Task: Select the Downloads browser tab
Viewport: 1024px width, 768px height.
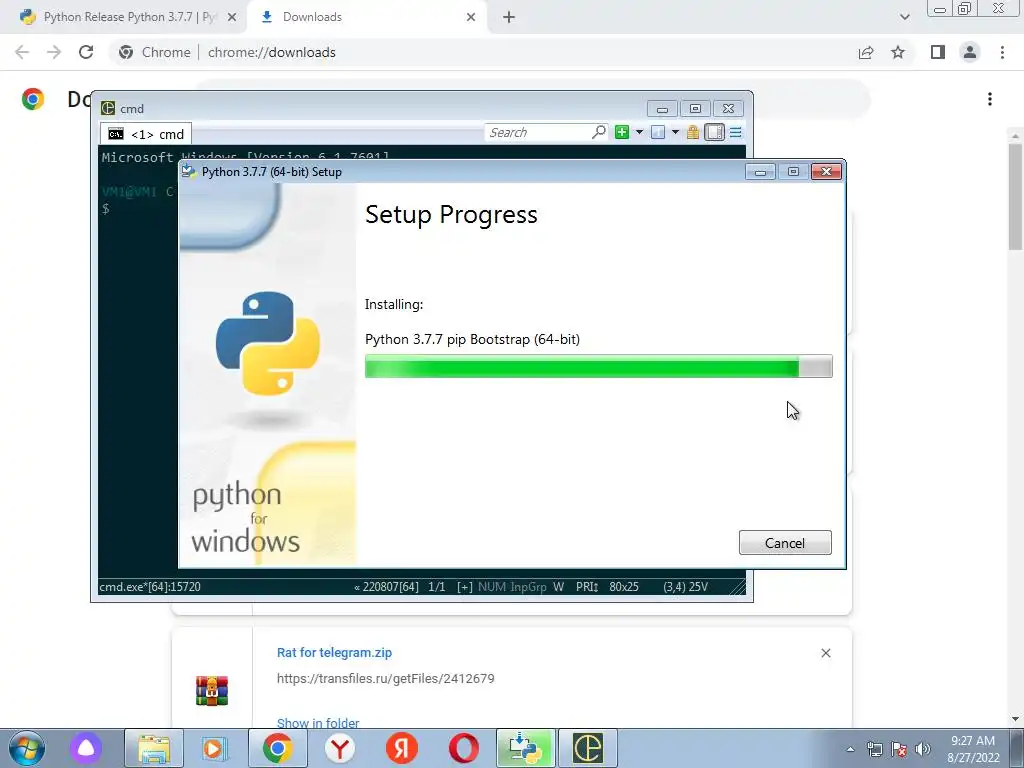Action: click(x=366, y=17)
